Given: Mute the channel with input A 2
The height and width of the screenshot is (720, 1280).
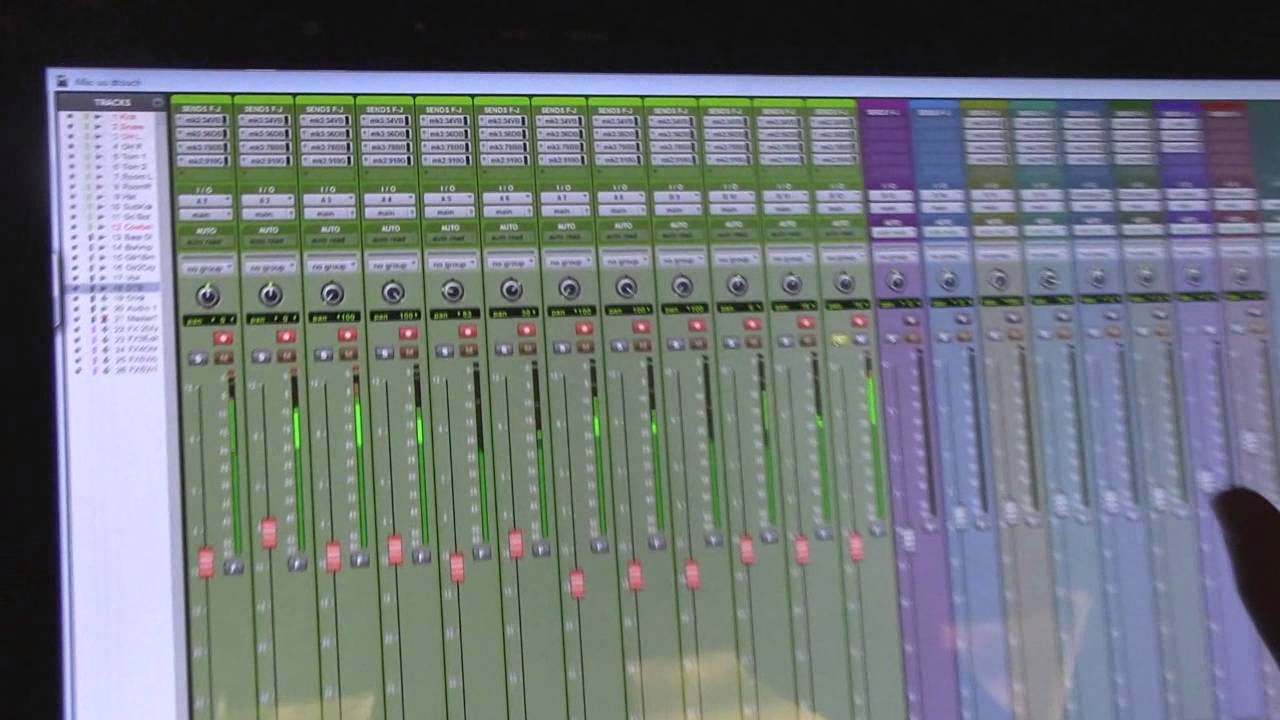Looking at the screenshot, I should tap(286, 355).
